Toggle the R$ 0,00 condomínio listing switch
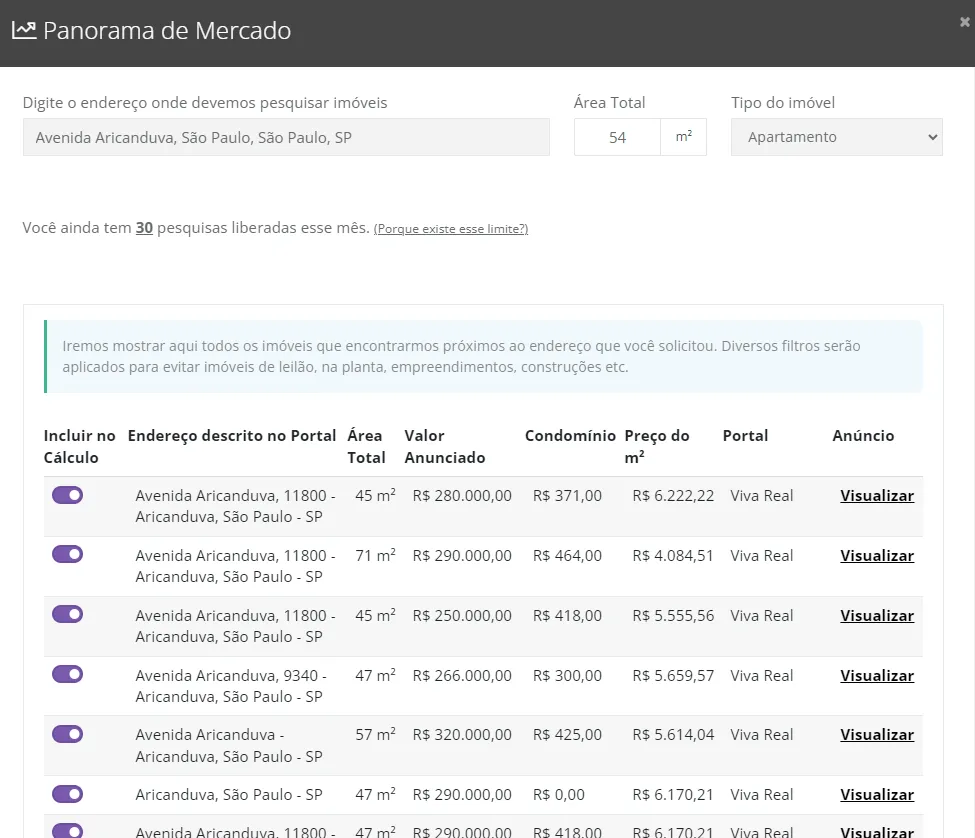 67,794
